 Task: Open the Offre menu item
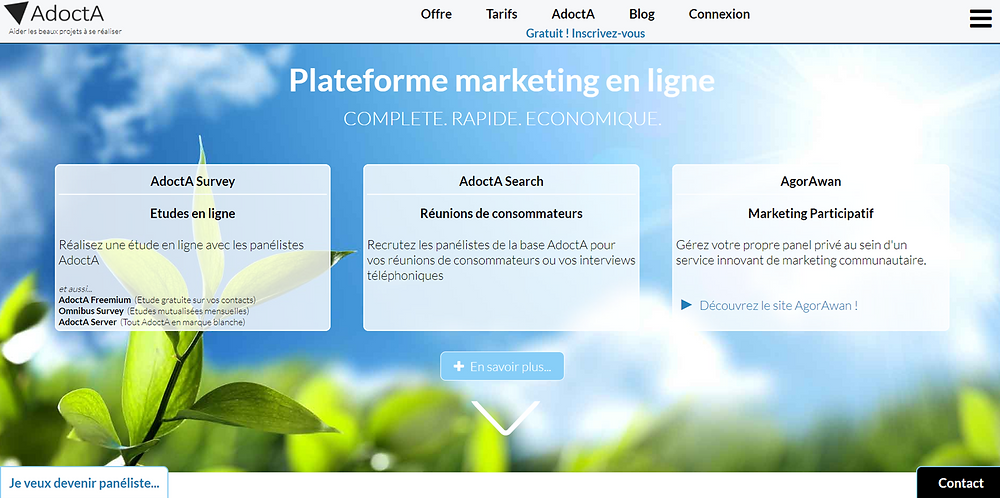coord(436,14)
